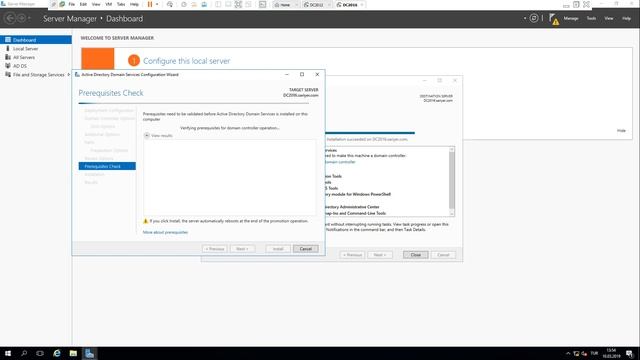Image resolution: width=640 pixels, height=360 pixels.
Task: Open File Explorer from the taskbar
Action: pos(73,353)
